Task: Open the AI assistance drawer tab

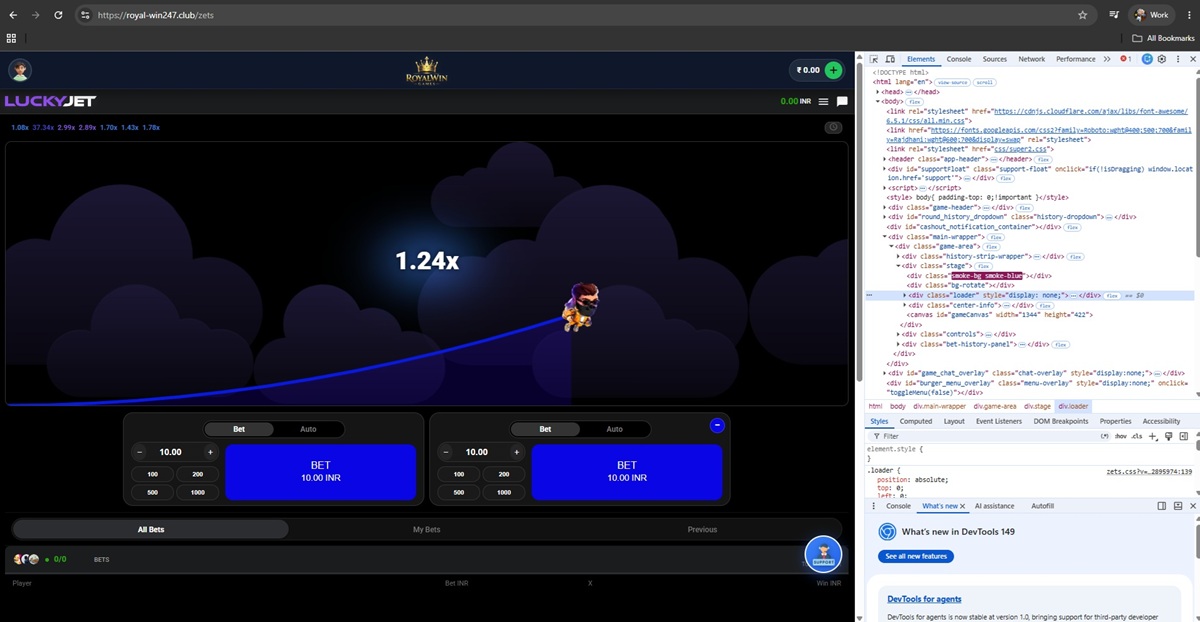Action: 995,506
